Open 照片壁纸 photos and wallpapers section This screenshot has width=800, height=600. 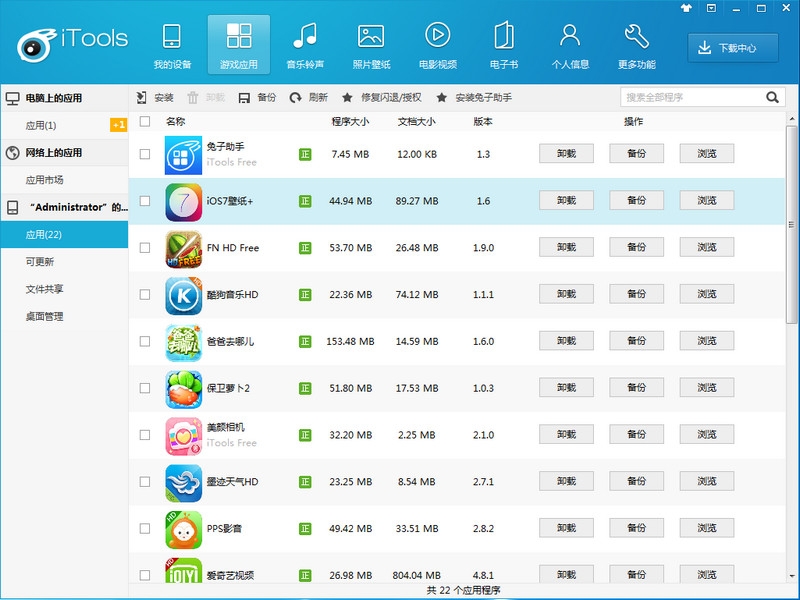tap(370, 46)
